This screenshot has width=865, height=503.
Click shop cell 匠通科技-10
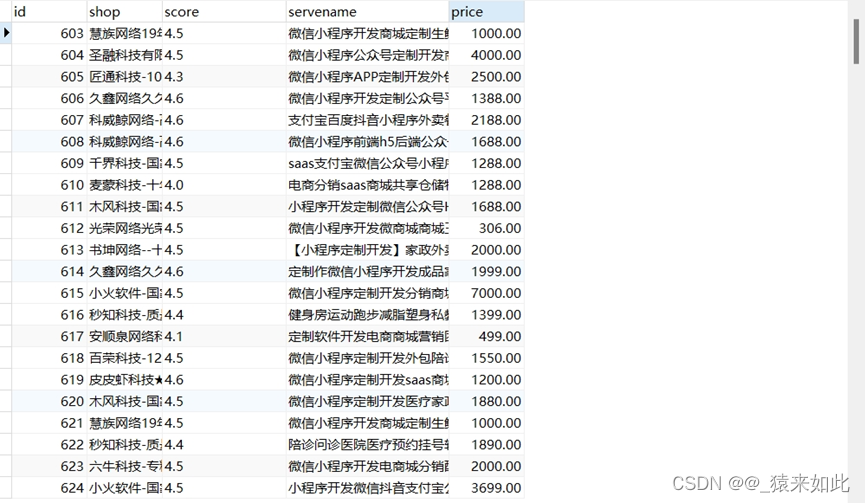pos(125,77)
